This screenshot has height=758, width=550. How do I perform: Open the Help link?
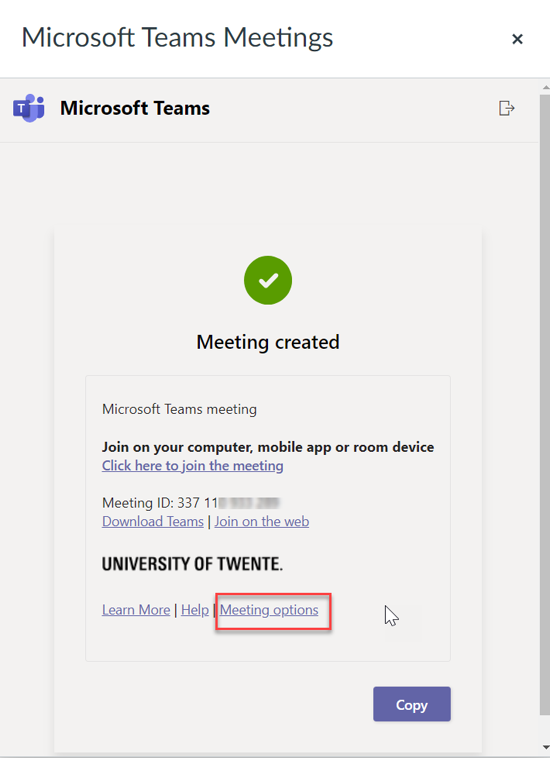point(195,610)
